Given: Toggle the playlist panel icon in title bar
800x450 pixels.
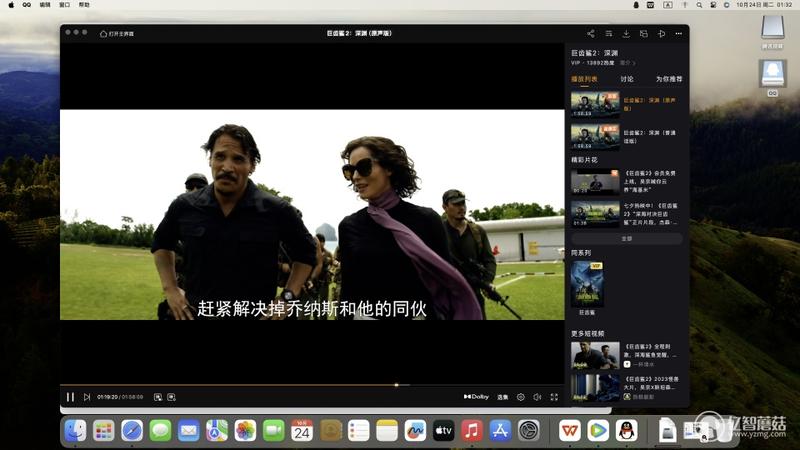Looking at the screenshot, I should (609, 34).
